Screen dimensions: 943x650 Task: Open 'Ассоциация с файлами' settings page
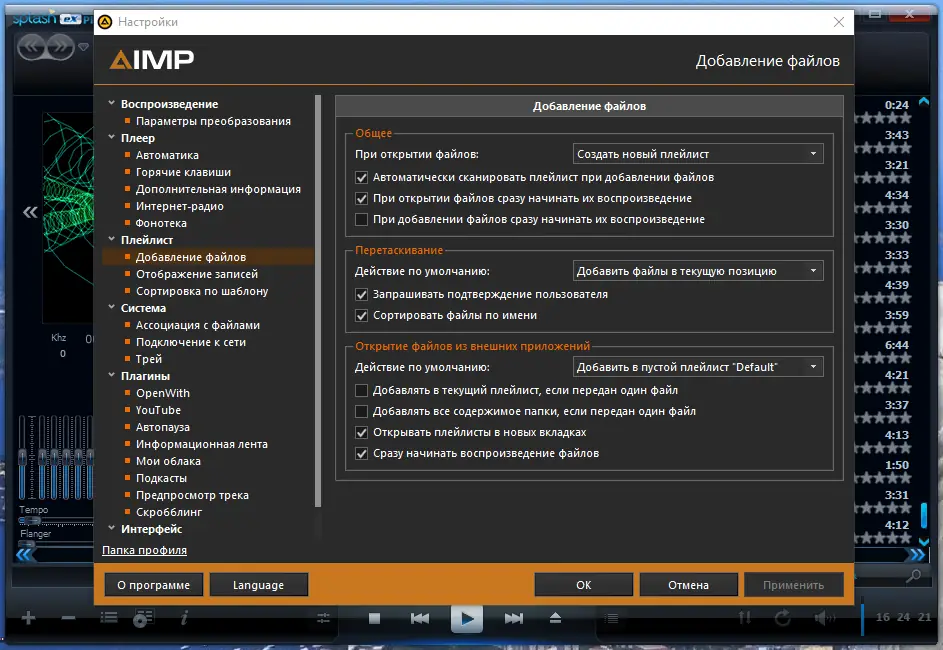tap(198, 325)
